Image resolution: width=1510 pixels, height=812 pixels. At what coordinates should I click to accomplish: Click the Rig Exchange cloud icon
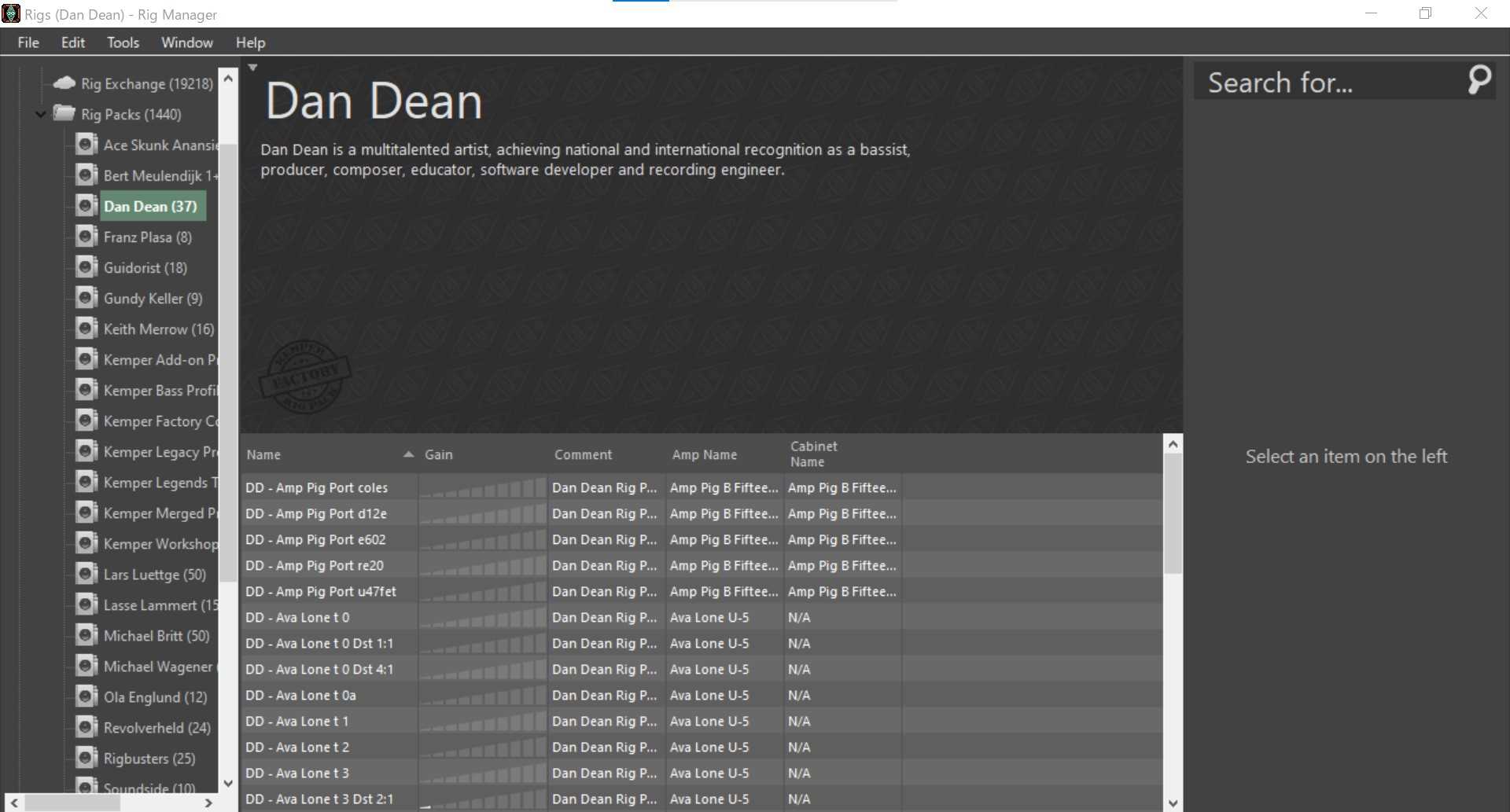click(64, 83)
